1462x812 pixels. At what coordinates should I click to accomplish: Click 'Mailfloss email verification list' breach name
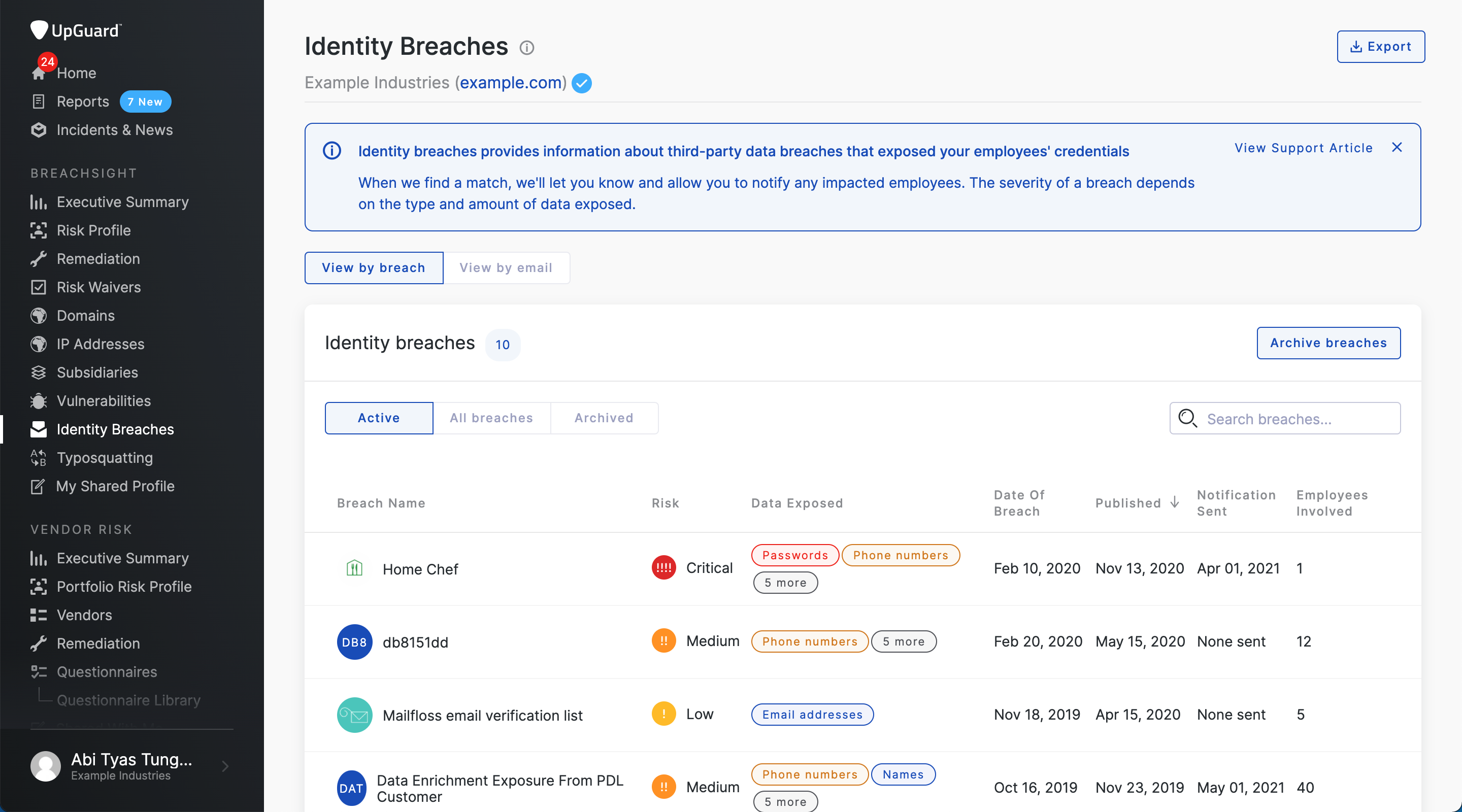pyautogui.click(x=482, y=715)
